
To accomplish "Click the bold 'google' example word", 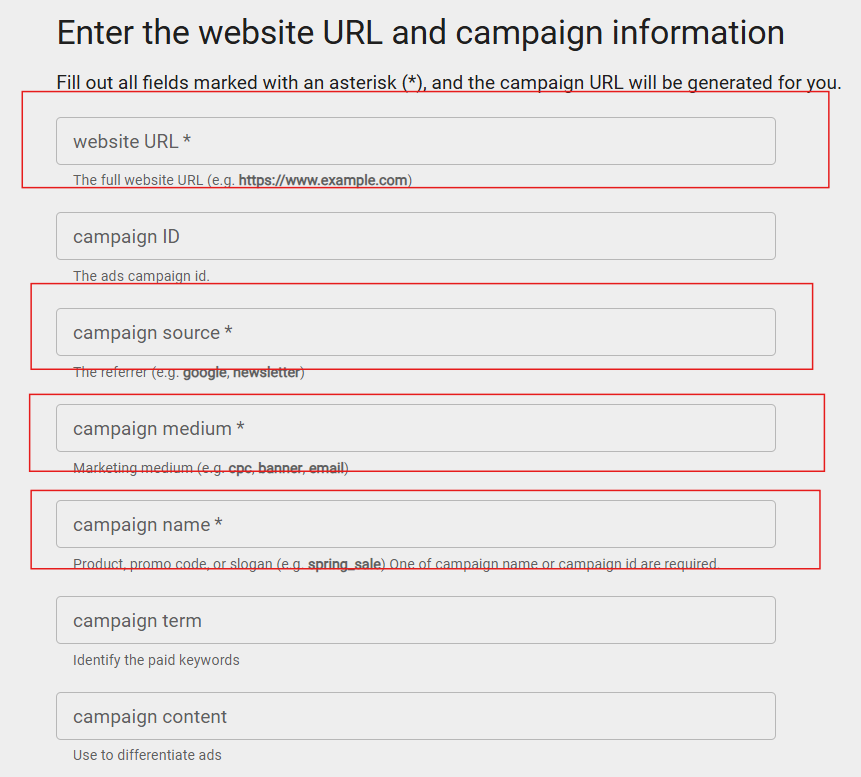I will coord(205,373).
